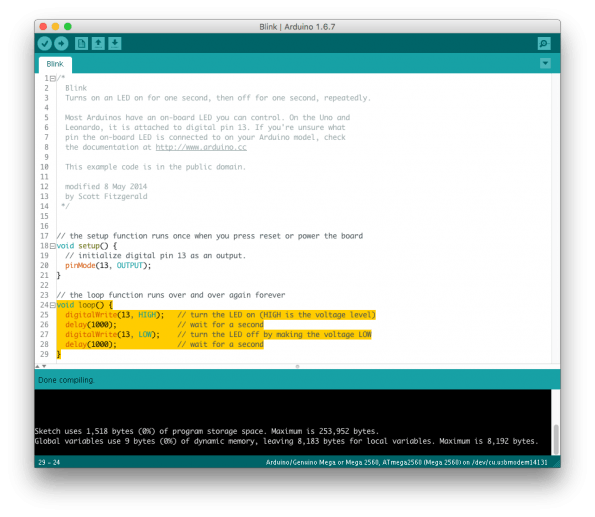595x517 pixels.
Task: Click digitalWrite(13, LOW) on line 27
Action: pyautogui.click(x=112, y=335)
